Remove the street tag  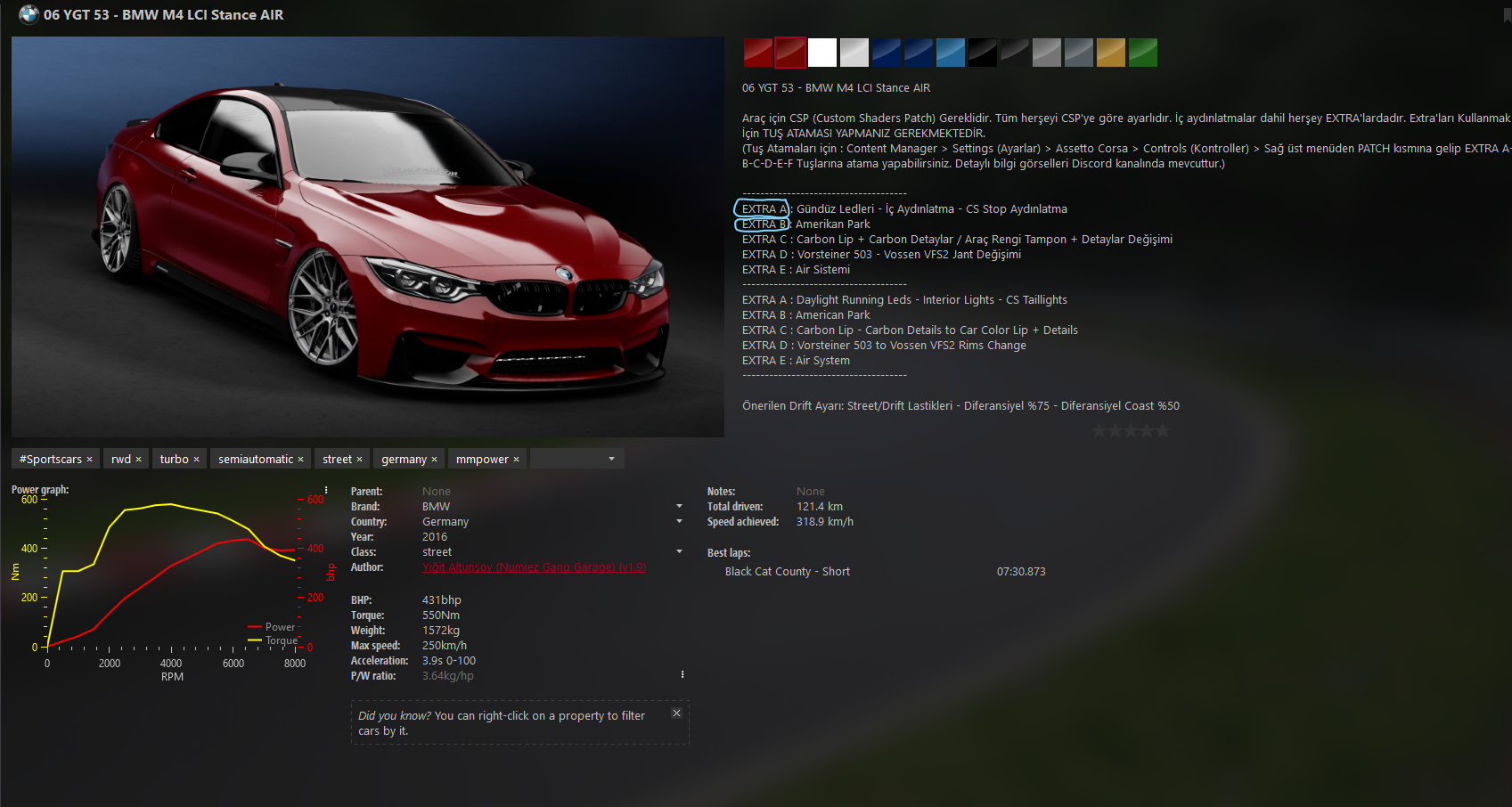coord(359,460)
